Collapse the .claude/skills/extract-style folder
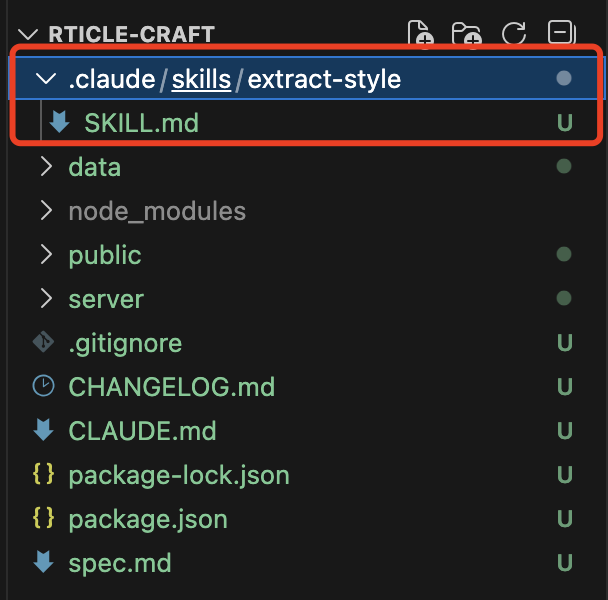Image resolution: width=608 pixels, height=600 pixels. coord(46,78)
